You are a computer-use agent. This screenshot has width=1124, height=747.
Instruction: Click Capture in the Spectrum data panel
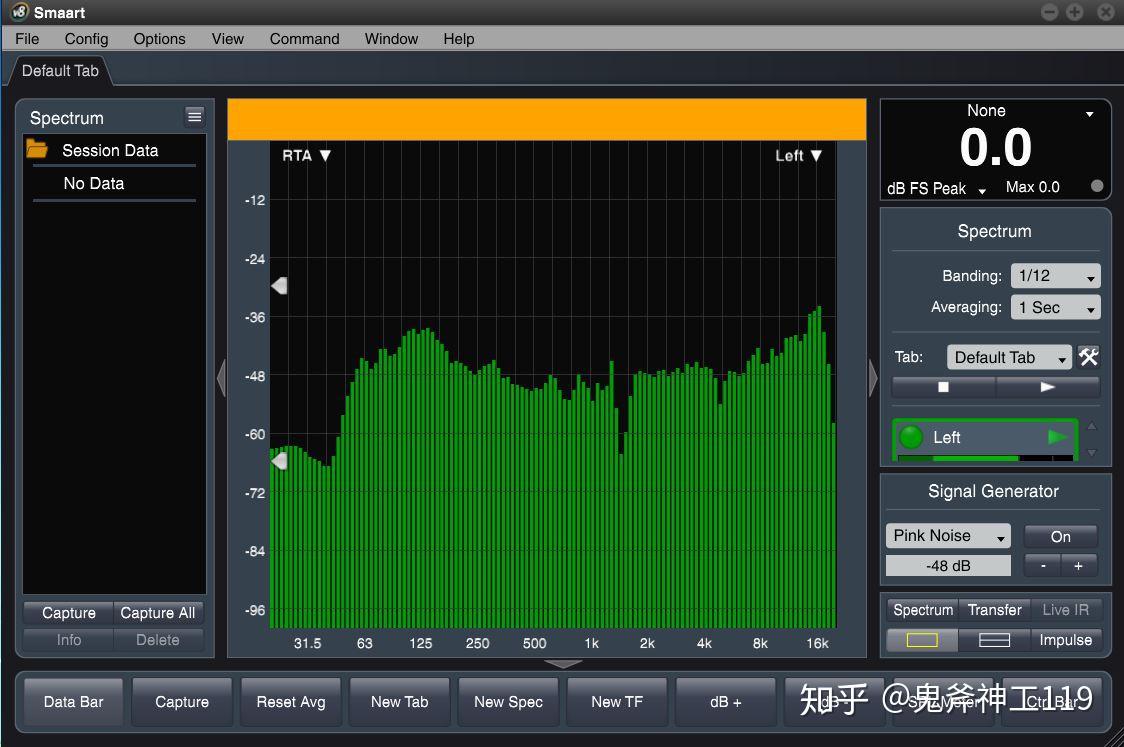tap(69, 613)
